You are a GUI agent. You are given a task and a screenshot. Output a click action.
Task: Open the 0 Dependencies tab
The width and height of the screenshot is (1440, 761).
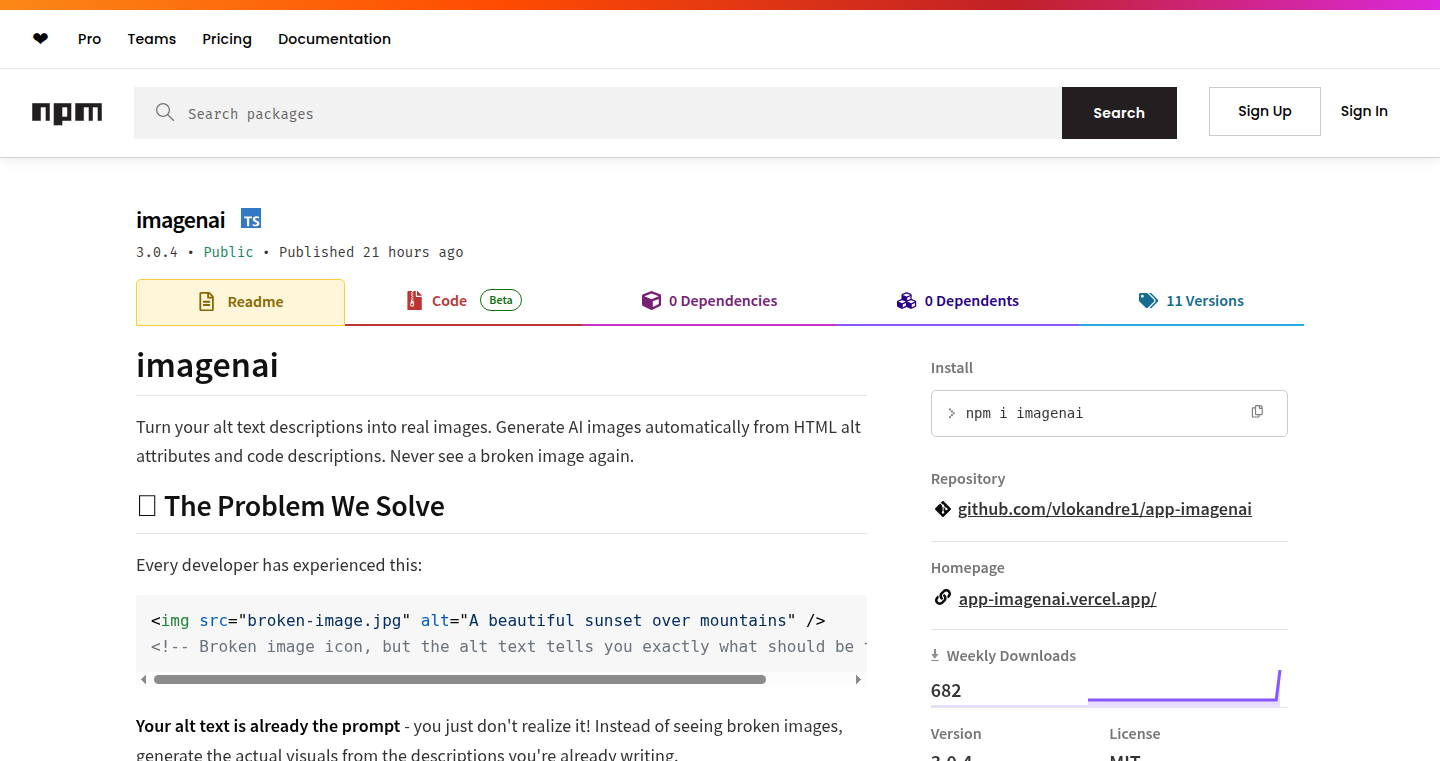pyautogui.click(x=709, y=301)
